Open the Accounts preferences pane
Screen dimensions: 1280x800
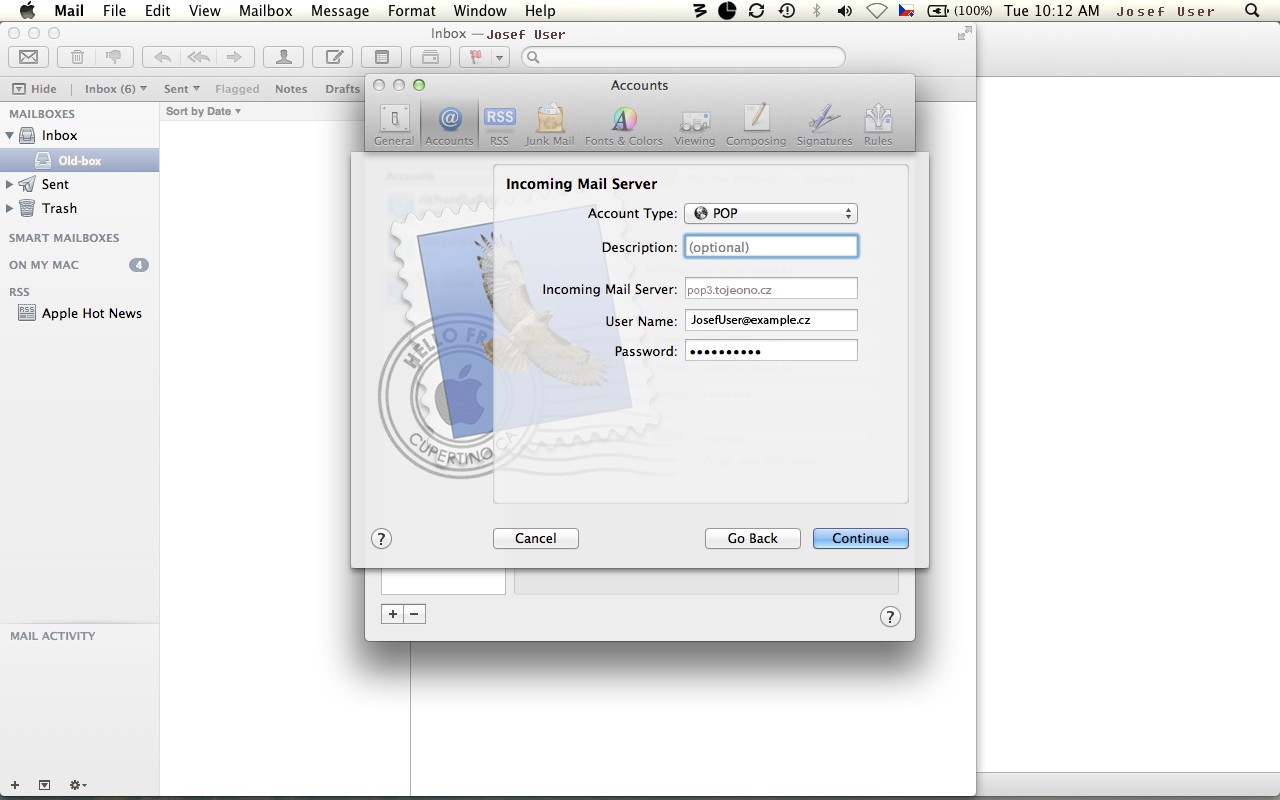tap(449, 125)
